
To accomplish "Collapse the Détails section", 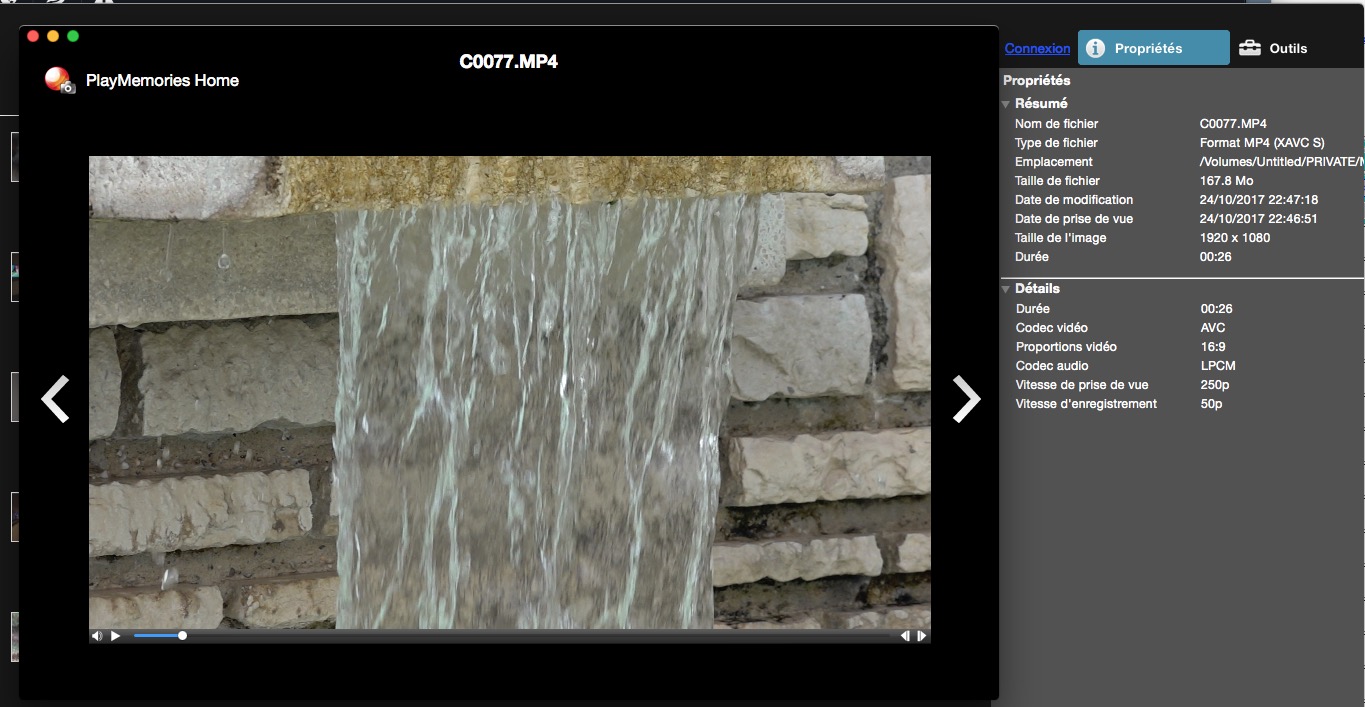I will coord(1007,289).
